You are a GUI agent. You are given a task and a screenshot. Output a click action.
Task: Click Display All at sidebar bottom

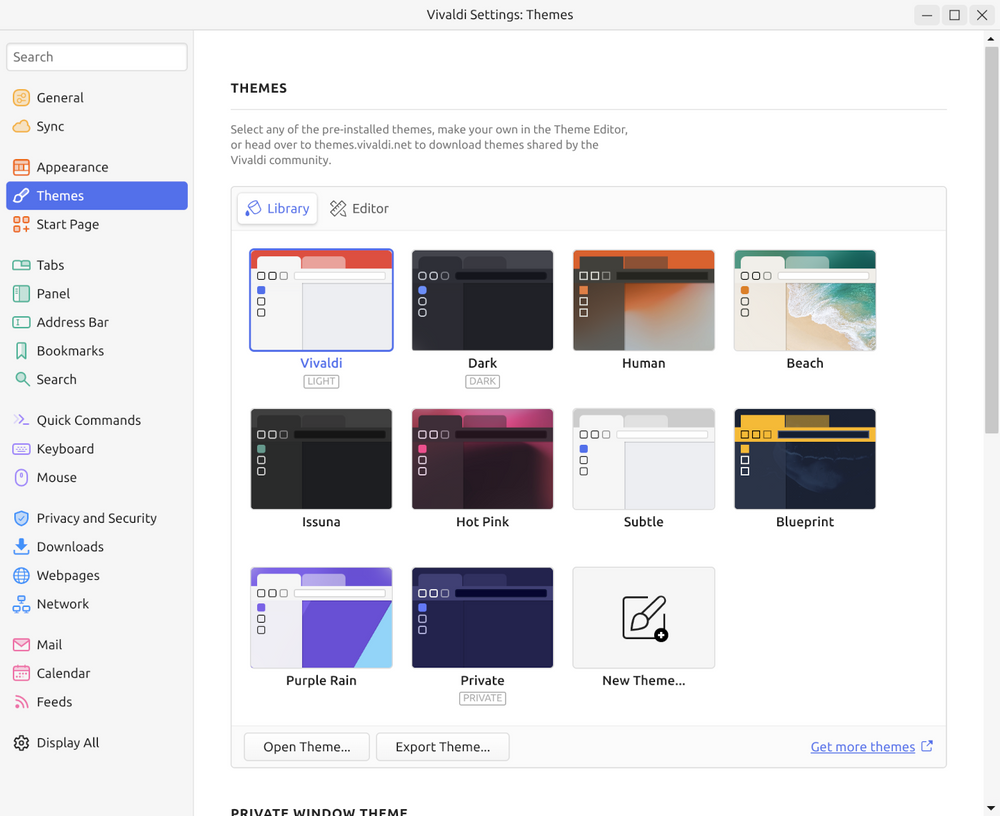pyautogui.click(x=65, y=742)
